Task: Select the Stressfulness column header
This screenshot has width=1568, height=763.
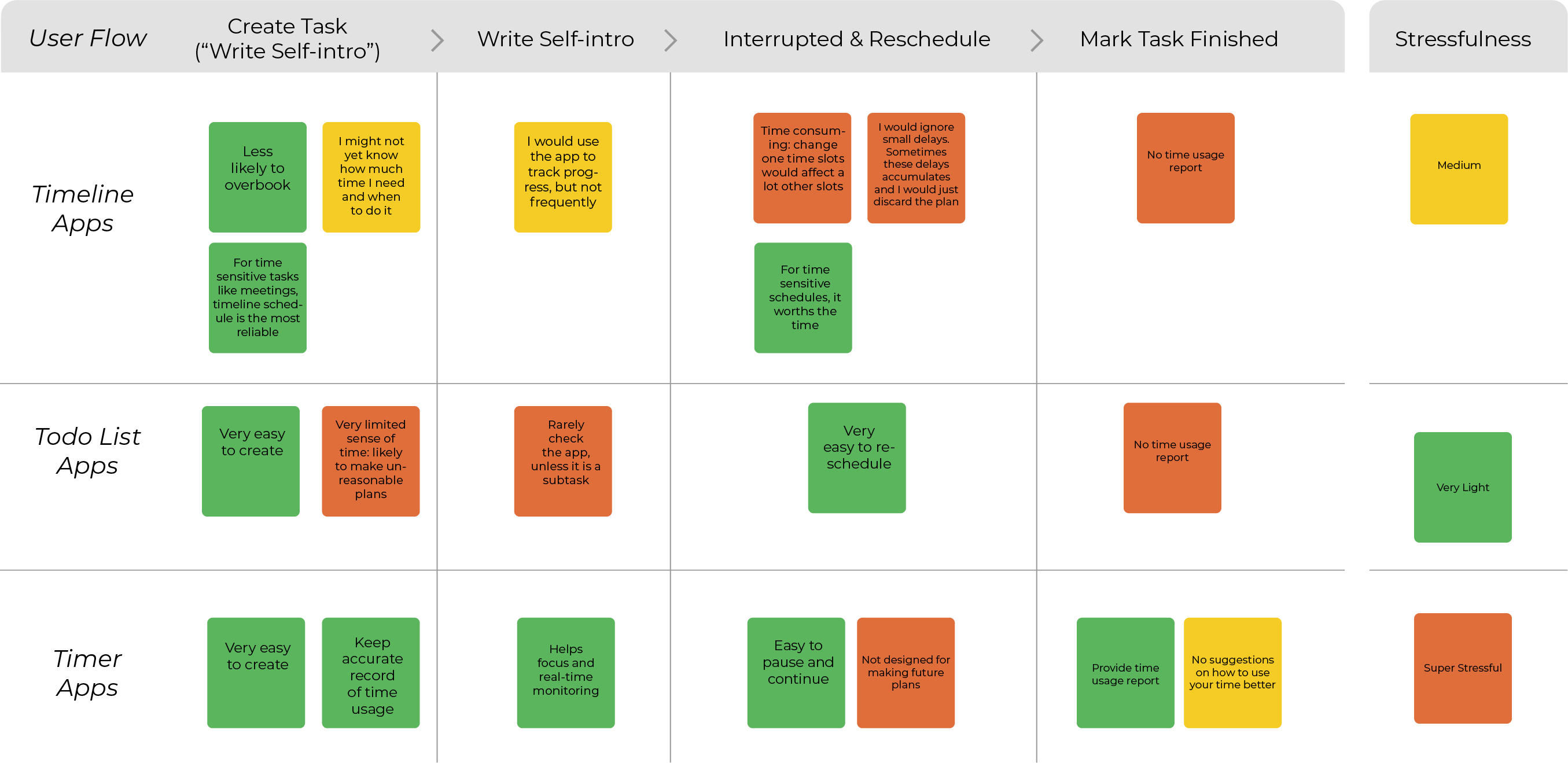Action: (1462, 39)
